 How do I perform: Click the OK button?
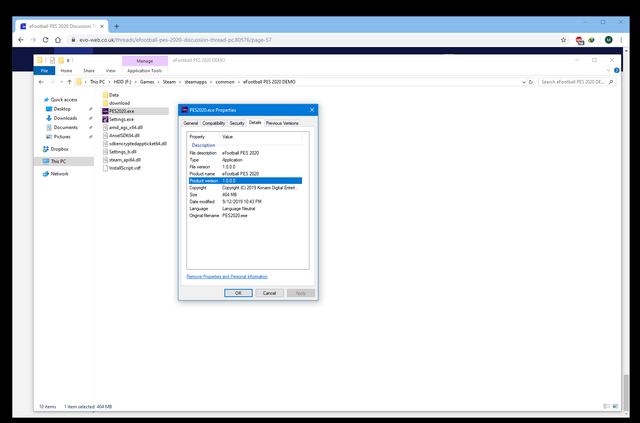pos(238,293)
